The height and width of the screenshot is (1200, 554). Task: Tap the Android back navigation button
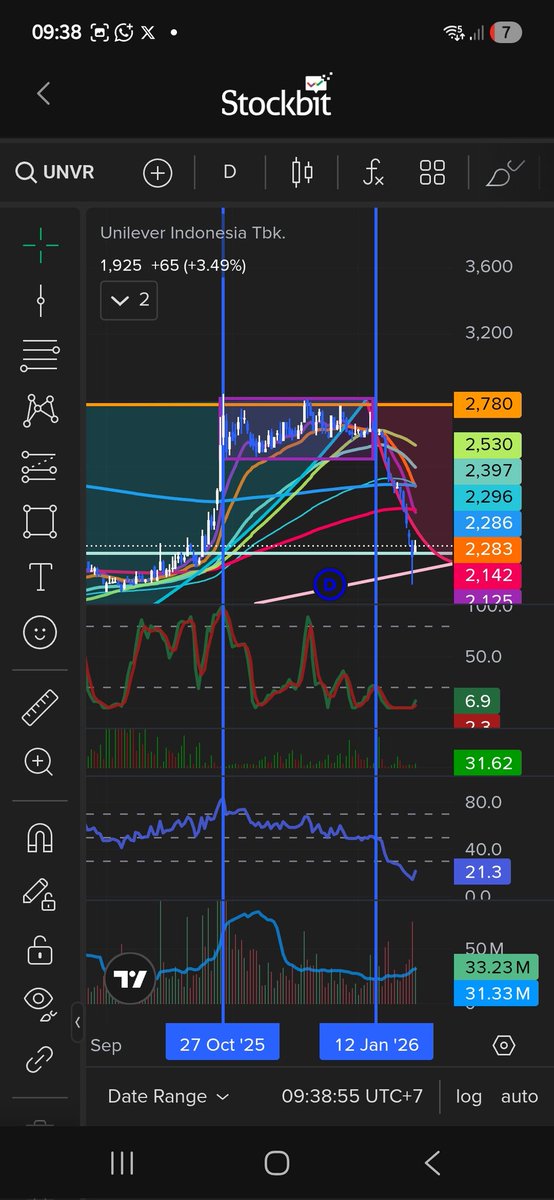coord(432,1162)
